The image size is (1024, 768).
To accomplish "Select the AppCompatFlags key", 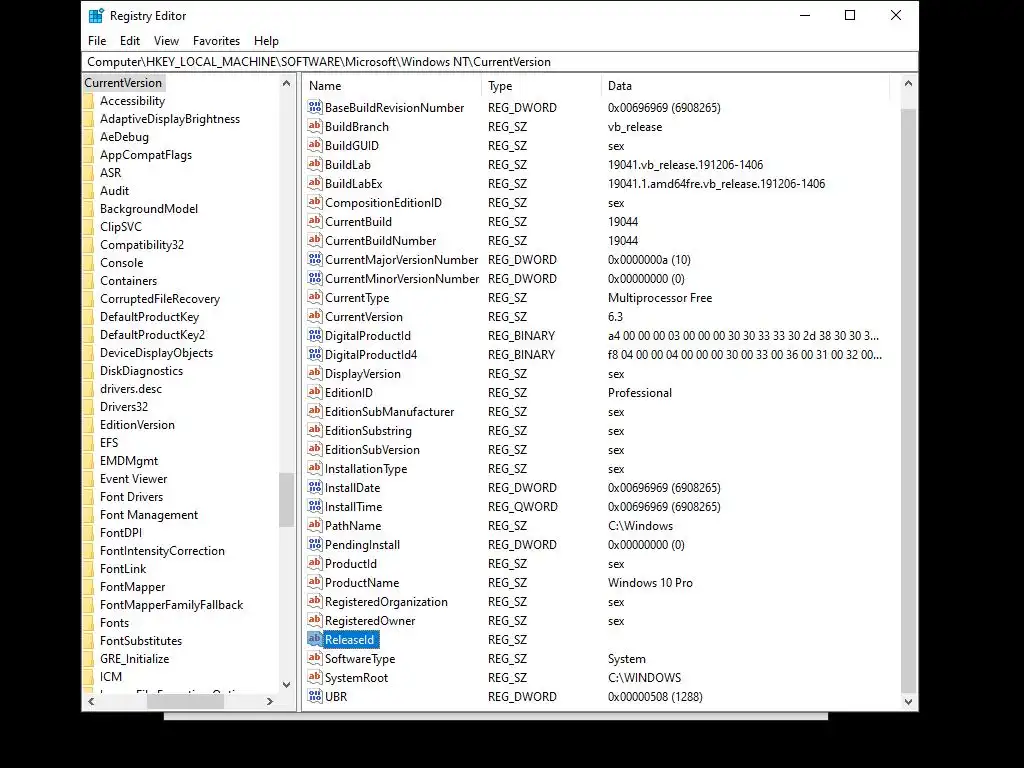I will tap(146, 155).
